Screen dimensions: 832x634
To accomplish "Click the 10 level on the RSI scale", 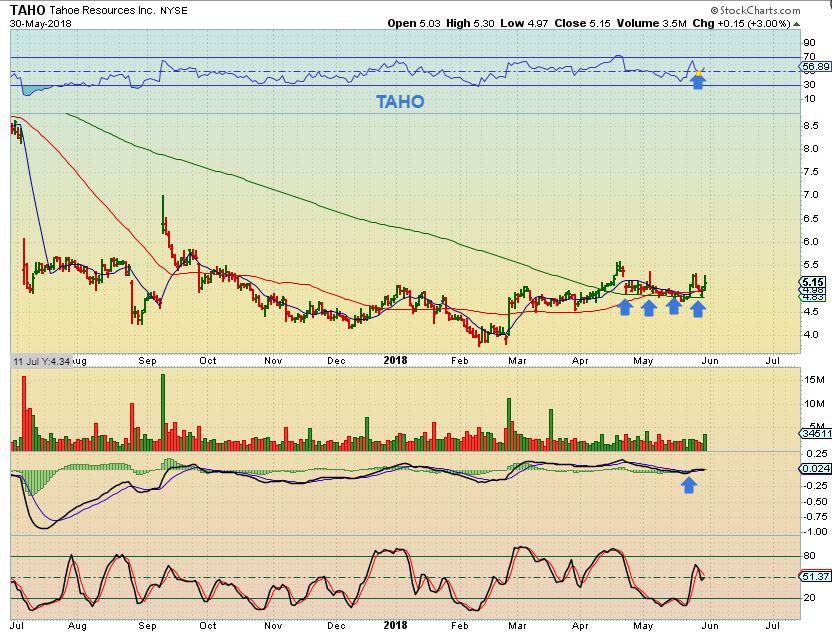I will (809, 99).
